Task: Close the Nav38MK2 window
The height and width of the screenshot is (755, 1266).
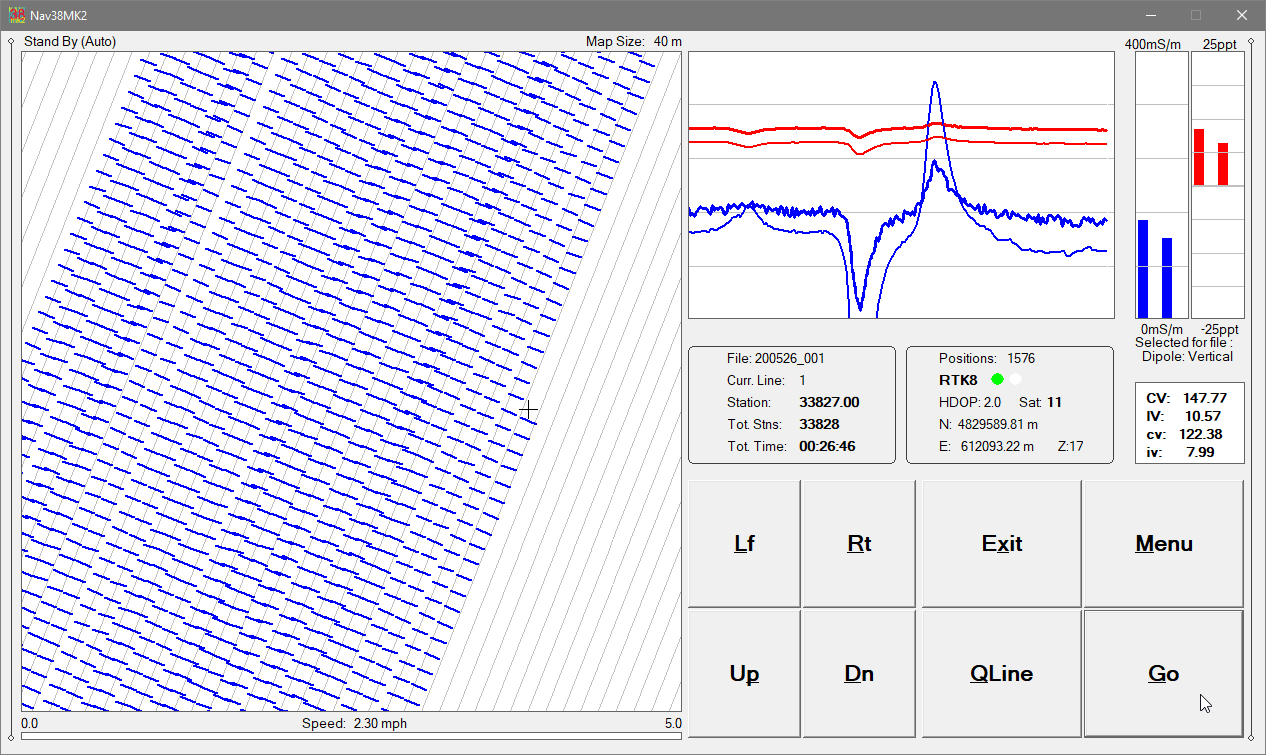Action: click(x=1242, y=15)
